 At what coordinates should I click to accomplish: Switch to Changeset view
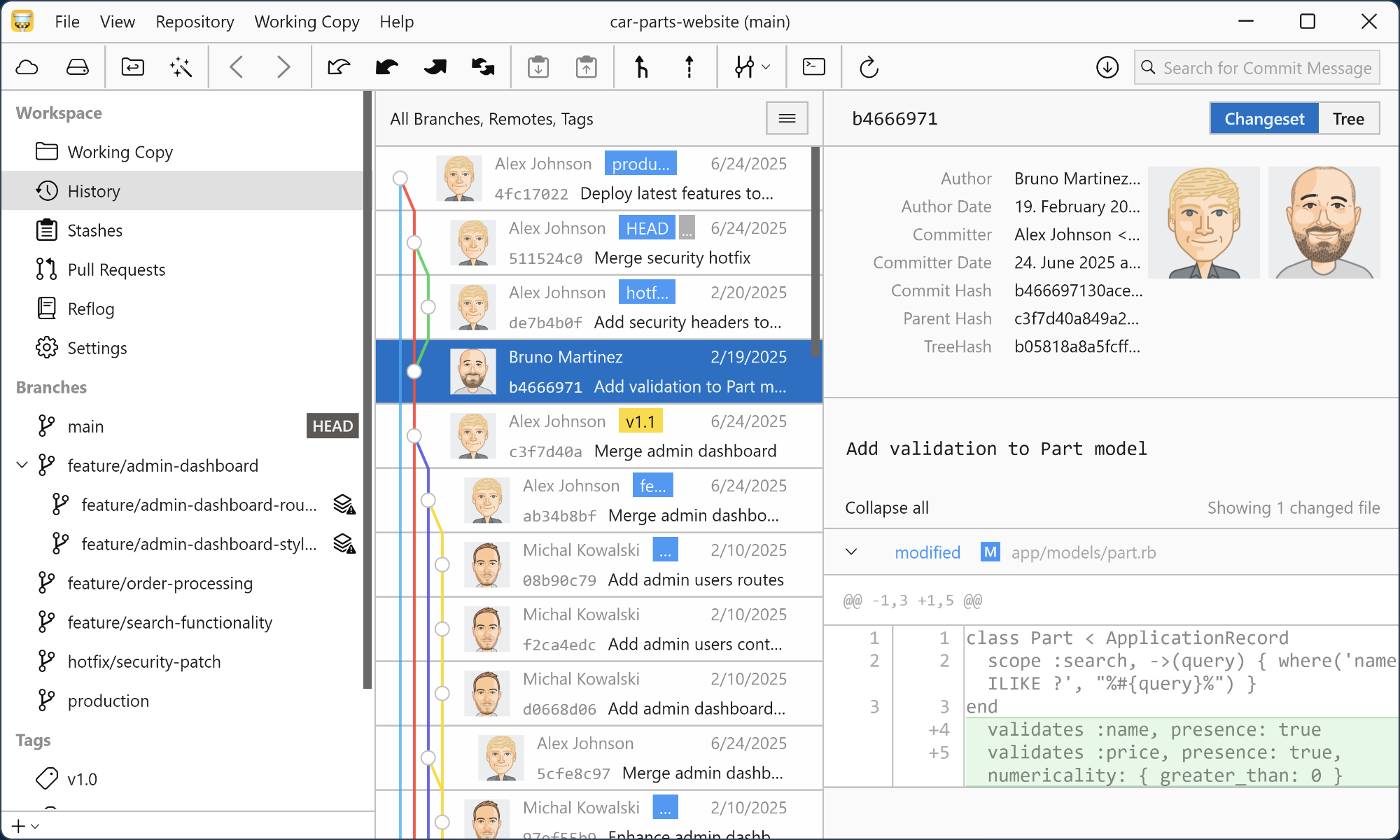point(1263,118)
